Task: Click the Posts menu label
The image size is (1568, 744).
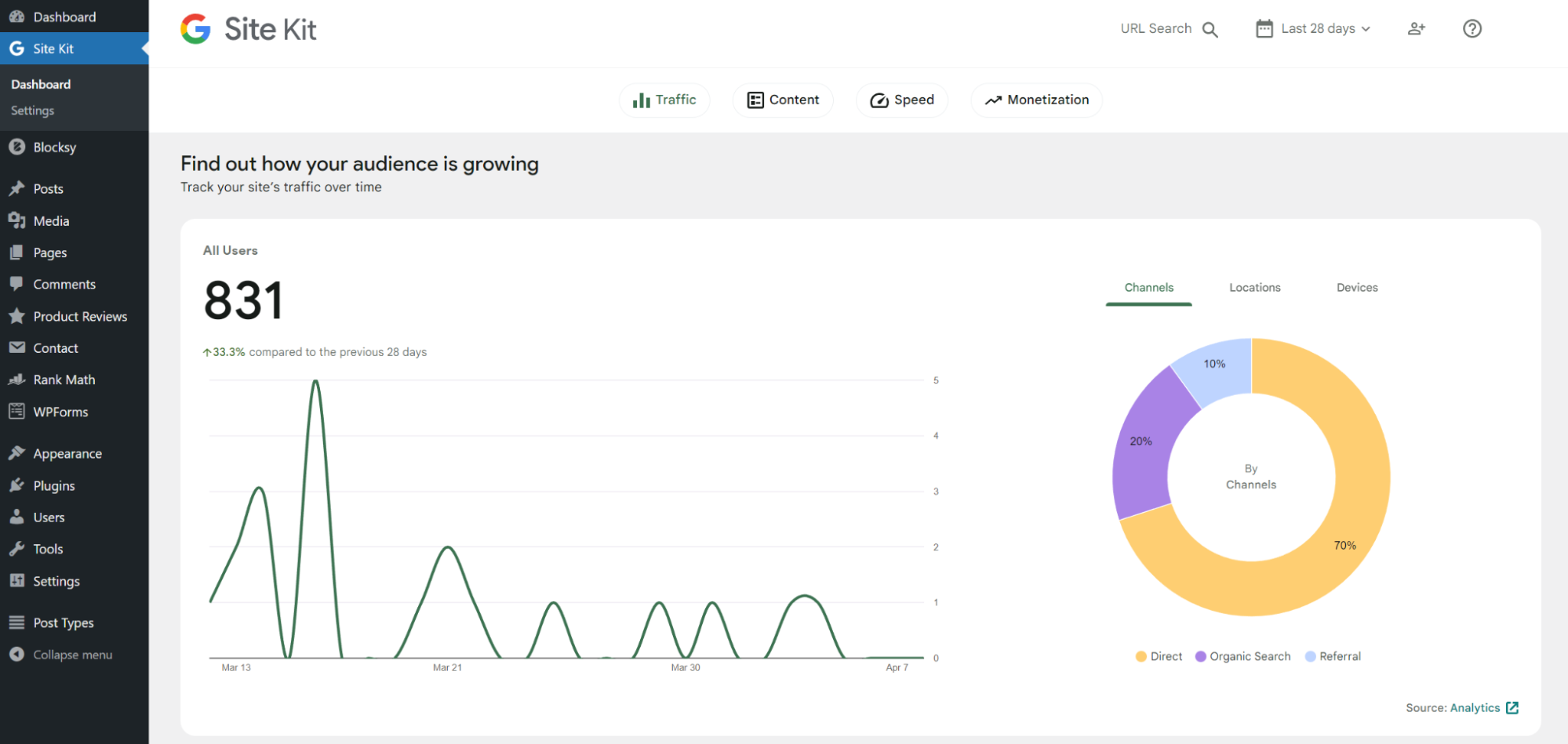Action: (48, 189)
